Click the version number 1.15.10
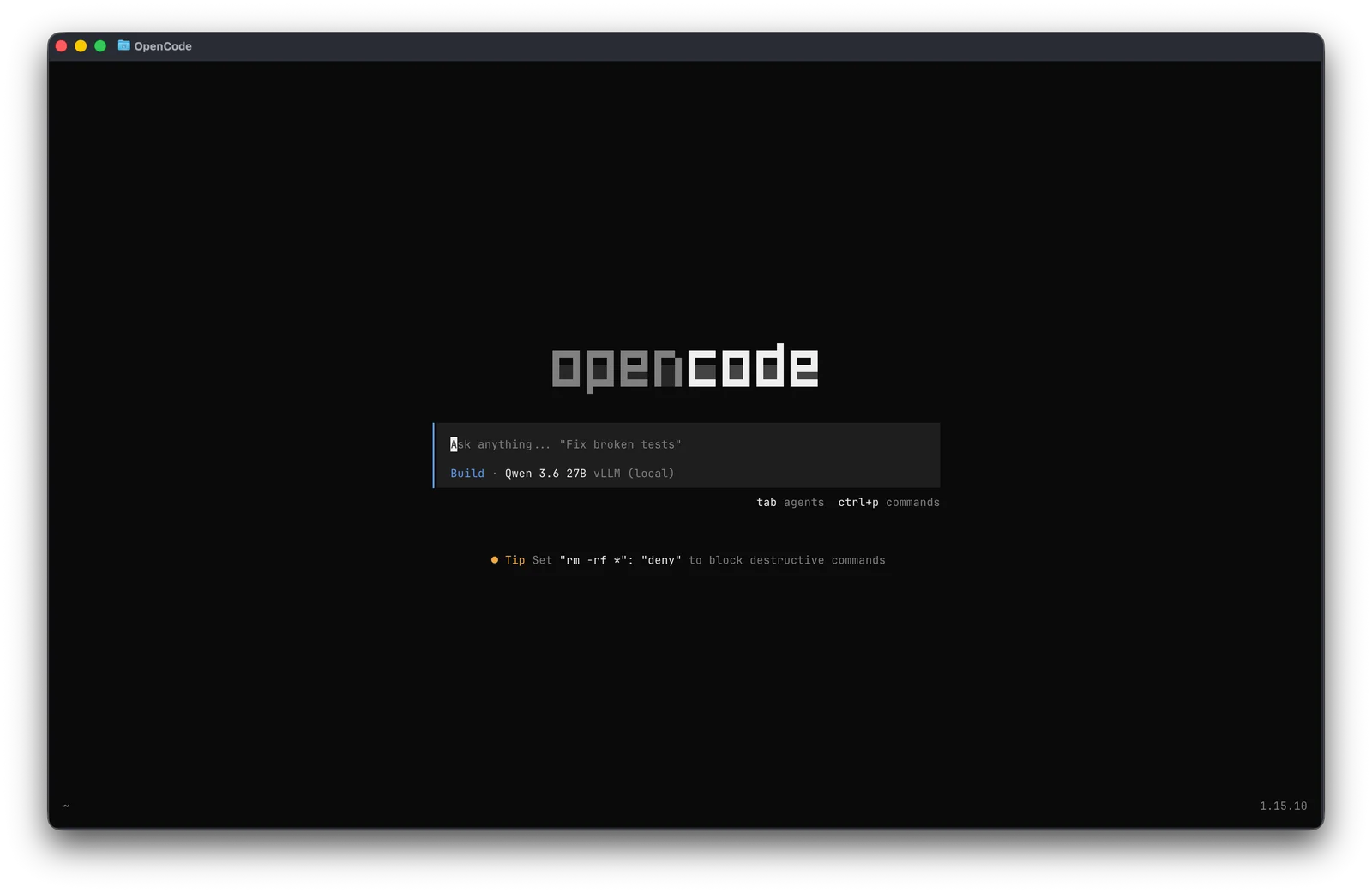This screenshot has height=893, width=1372. click(x=1283, y=806)
